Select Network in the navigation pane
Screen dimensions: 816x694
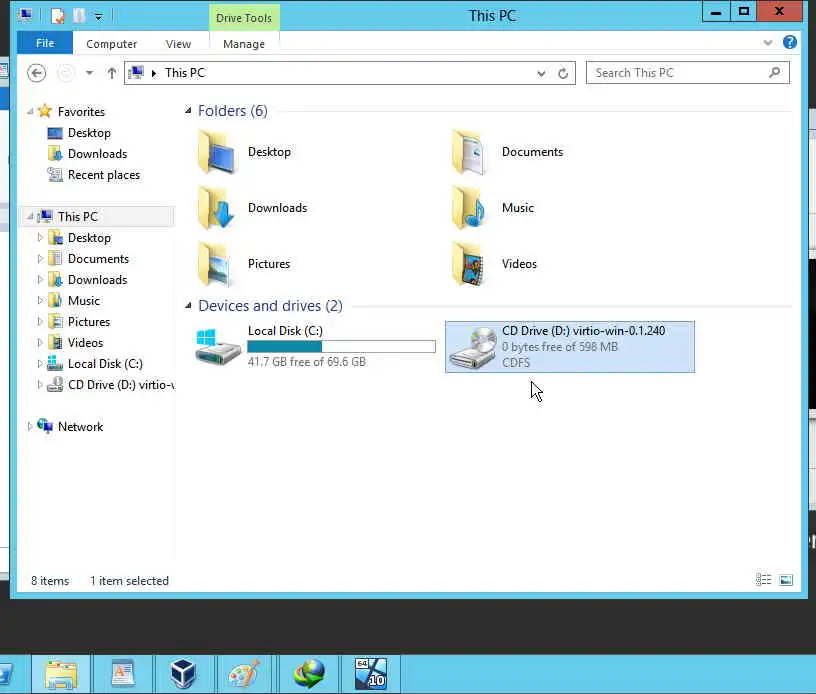click(80, 427)
